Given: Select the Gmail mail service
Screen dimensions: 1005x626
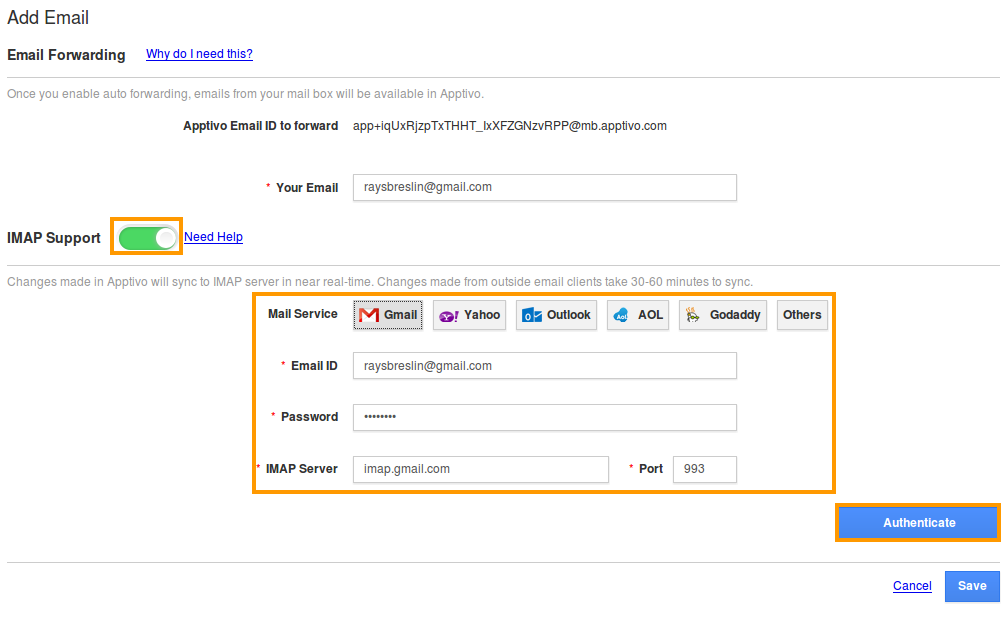Looking at the screenshot, I should (x=388, y=315).
